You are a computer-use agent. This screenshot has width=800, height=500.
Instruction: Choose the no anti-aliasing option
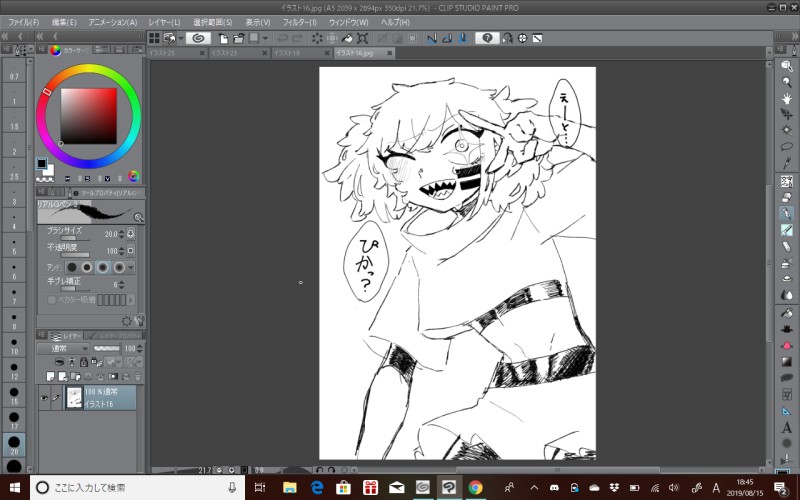72,267
